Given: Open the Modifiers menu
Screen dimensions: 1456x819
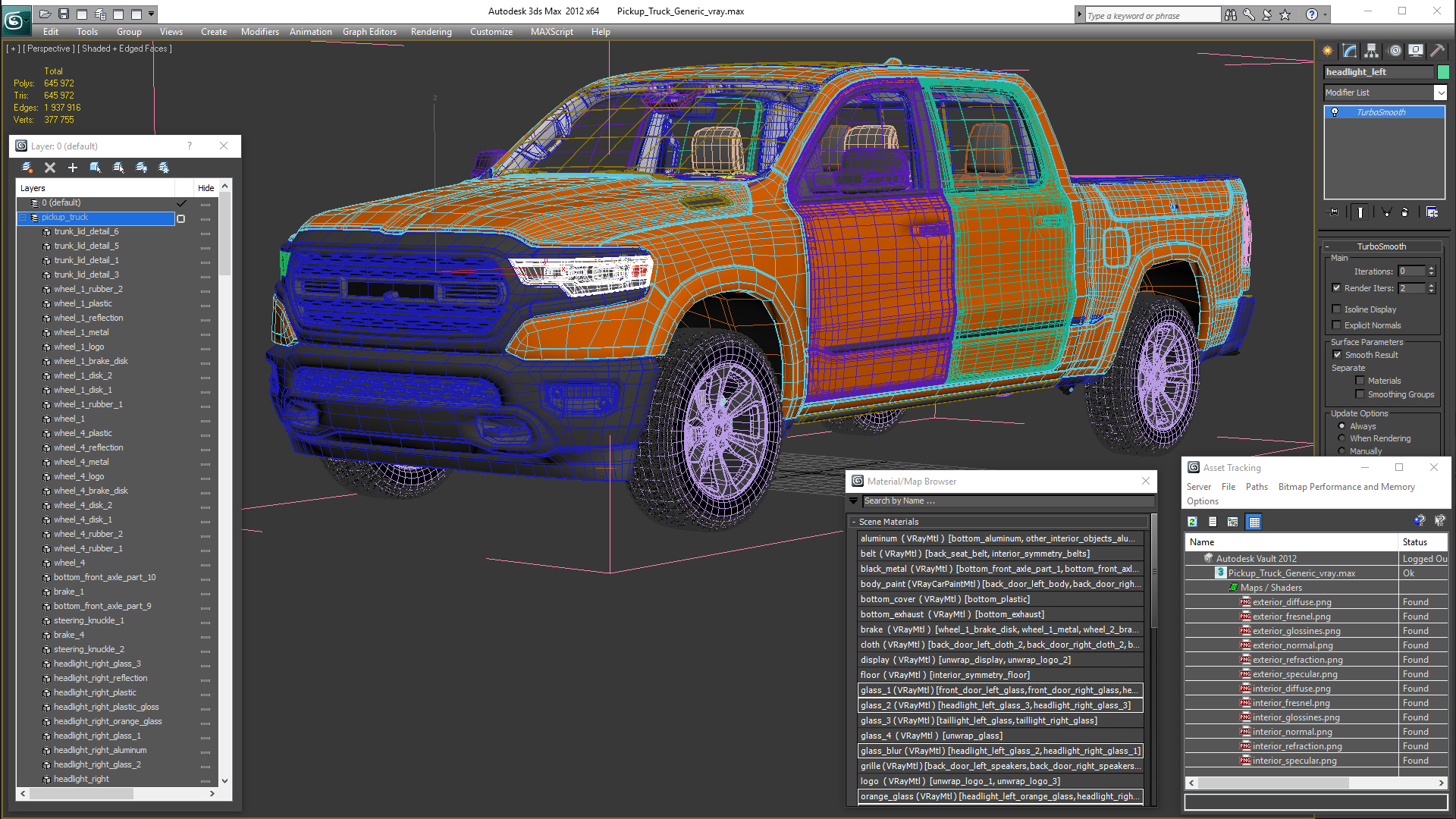Looking at the screenshot, I should tap(259, 32).
